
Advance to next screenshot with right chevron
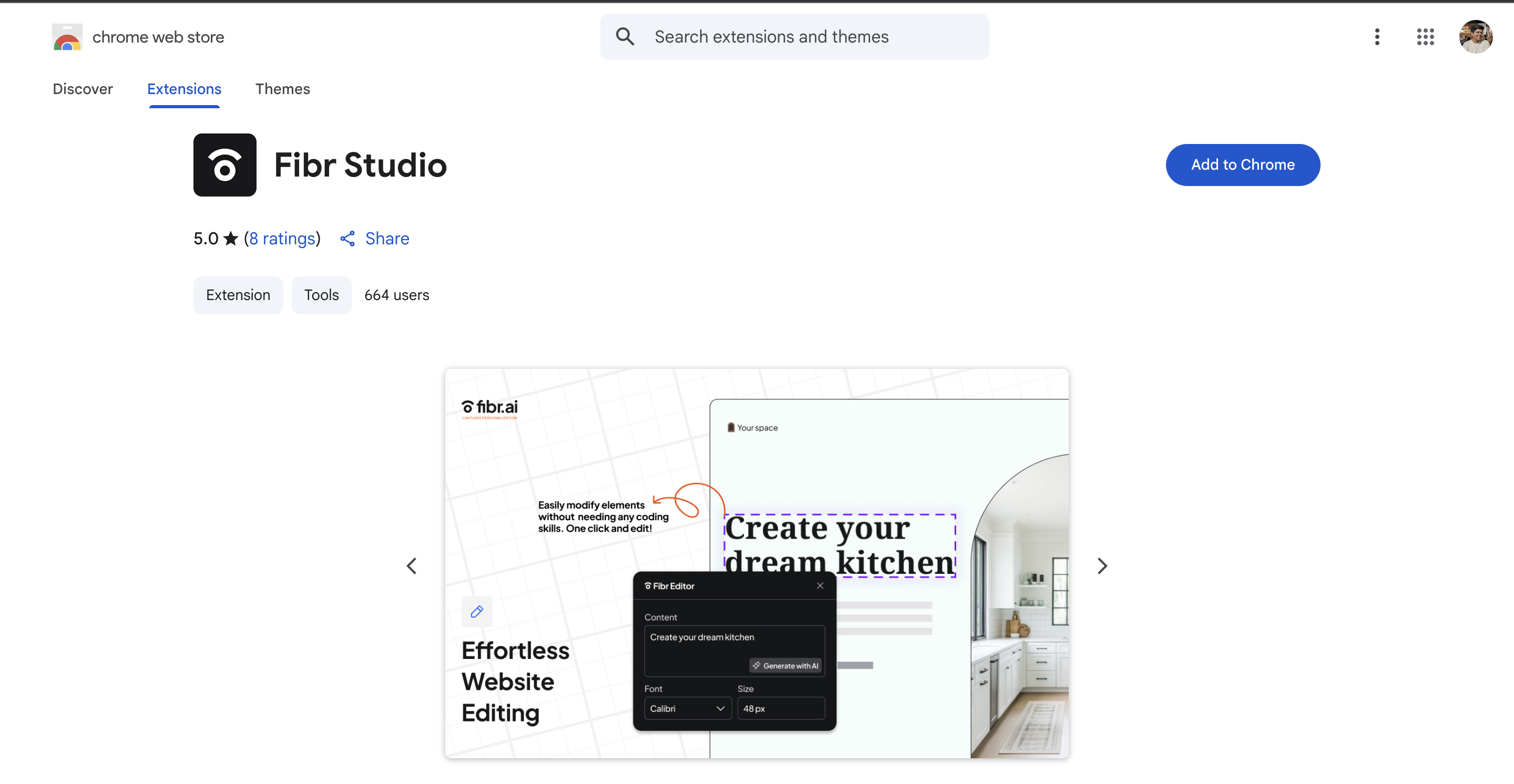(x=1102, y=566)
